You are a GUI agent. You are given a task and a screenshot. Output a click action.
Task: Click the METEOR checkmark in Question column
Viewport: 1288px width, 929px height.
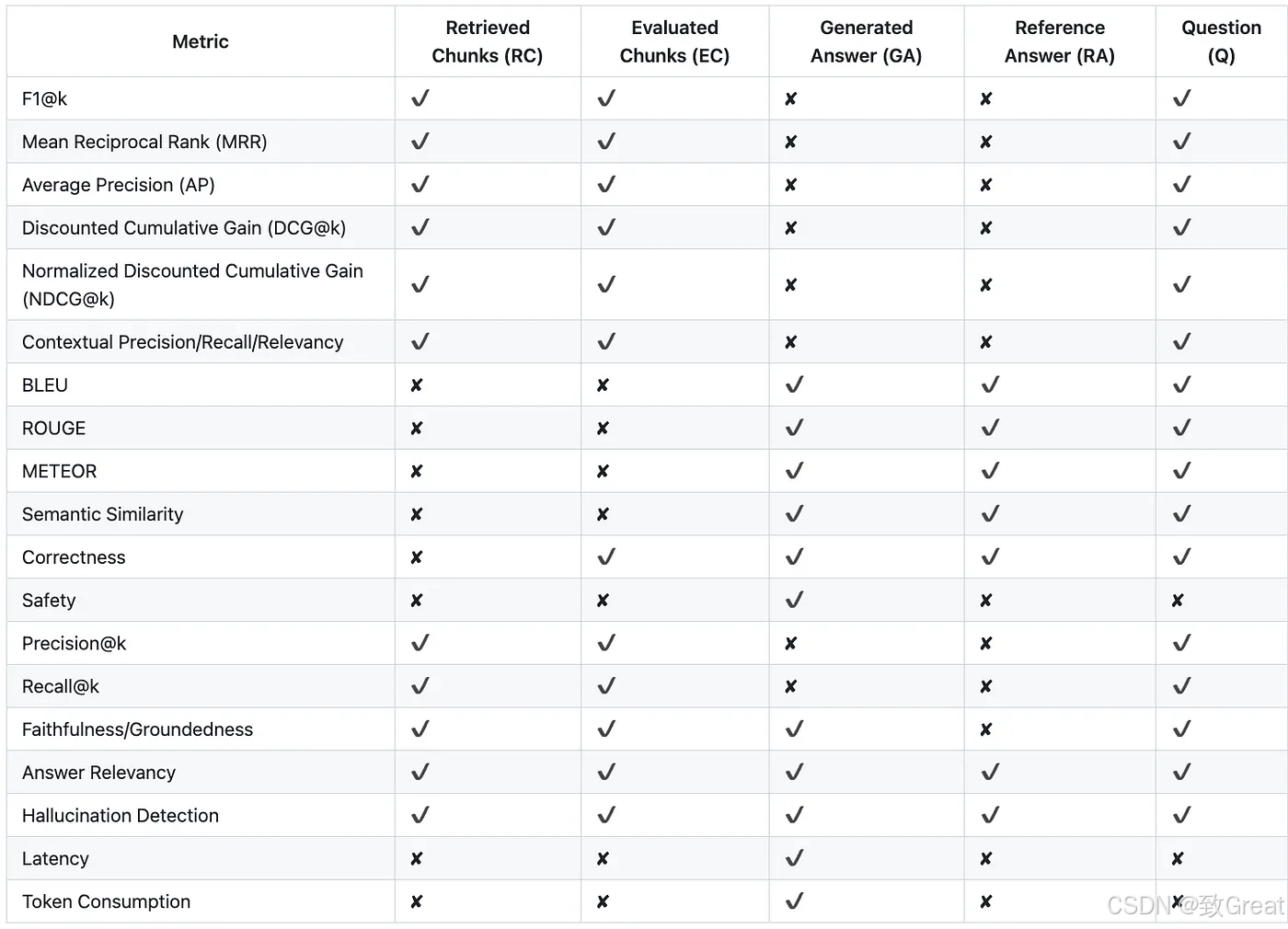coord(1182,471)
